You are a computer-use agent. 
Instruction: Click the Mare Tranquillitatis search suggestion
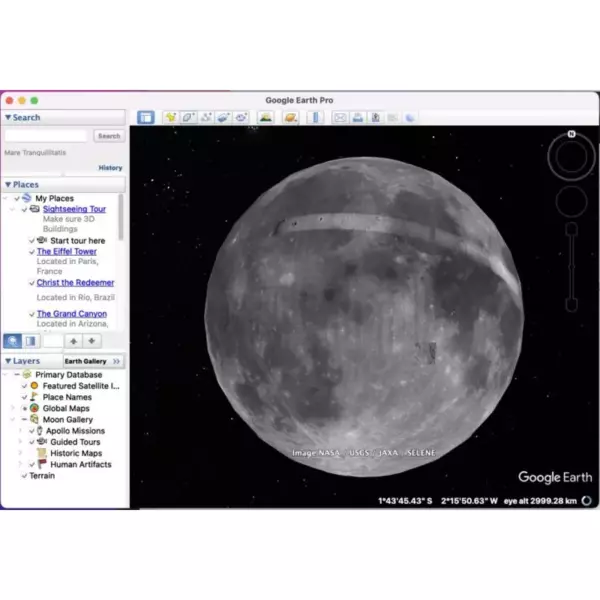pyautogui.click(x=35, y=153)
